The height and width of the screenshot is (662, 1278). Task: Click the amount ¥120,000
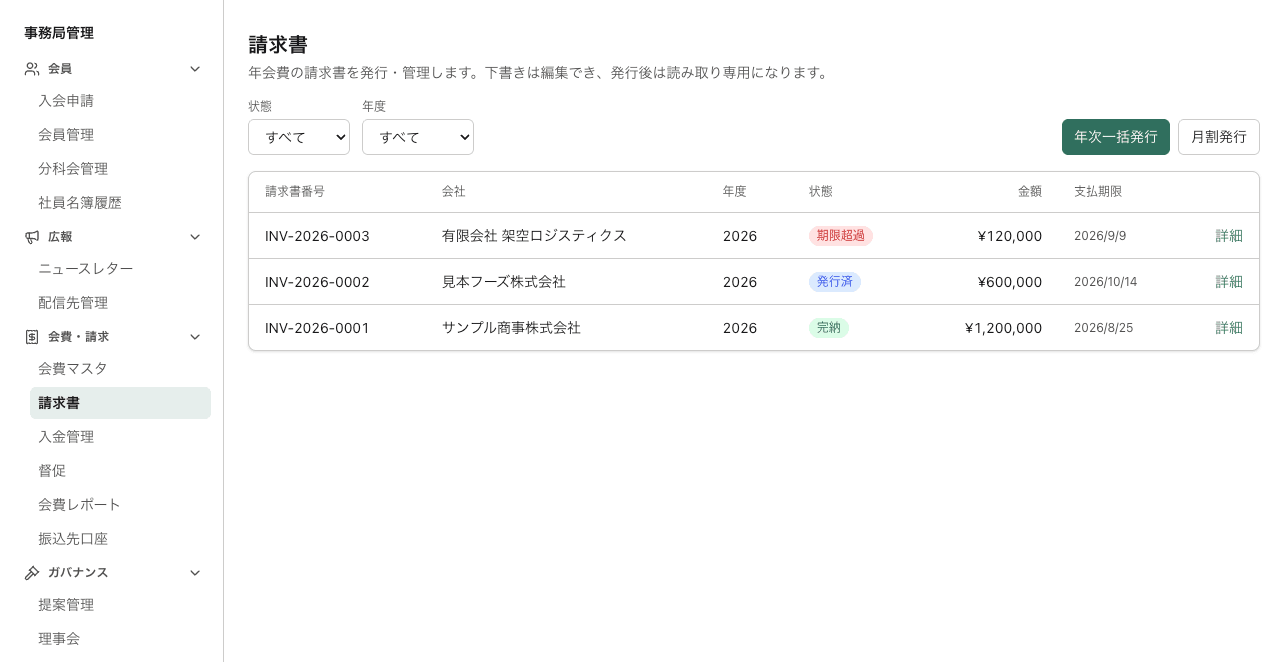(x=1010, y=236)
